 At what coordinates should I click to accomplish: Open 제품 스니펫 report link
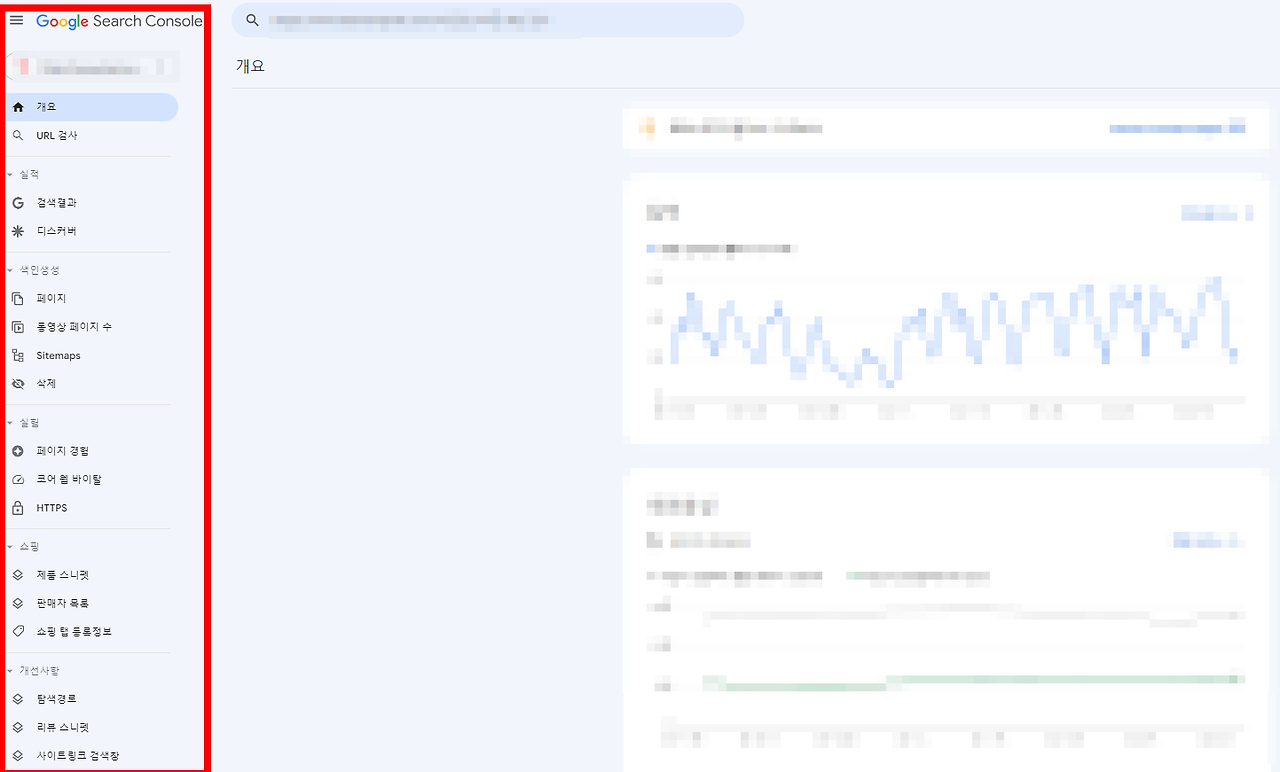tap(92, 575)
